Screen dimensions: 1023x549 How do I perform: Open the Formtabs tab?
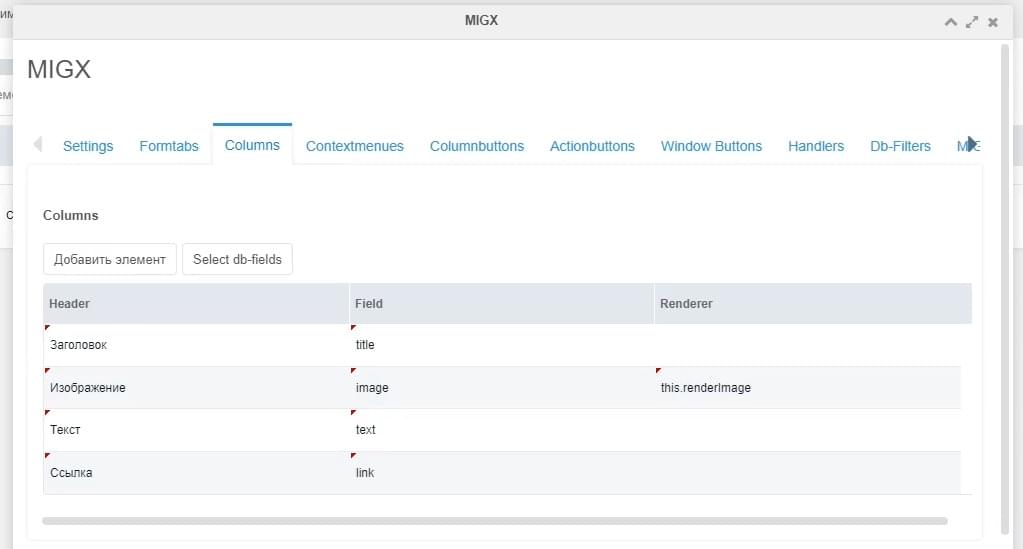pyautogui.click(x=169, y=146)
